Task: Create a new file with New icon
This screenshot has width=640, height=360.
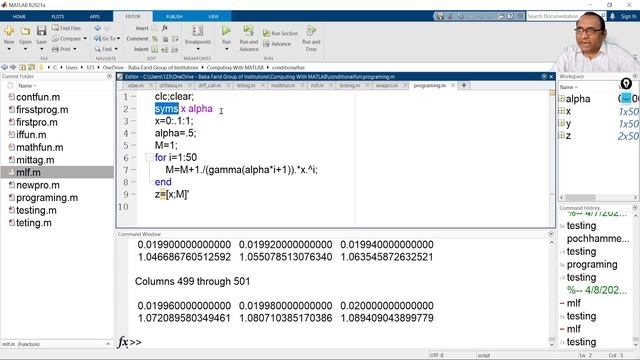Action: click(x=9, y=31)
